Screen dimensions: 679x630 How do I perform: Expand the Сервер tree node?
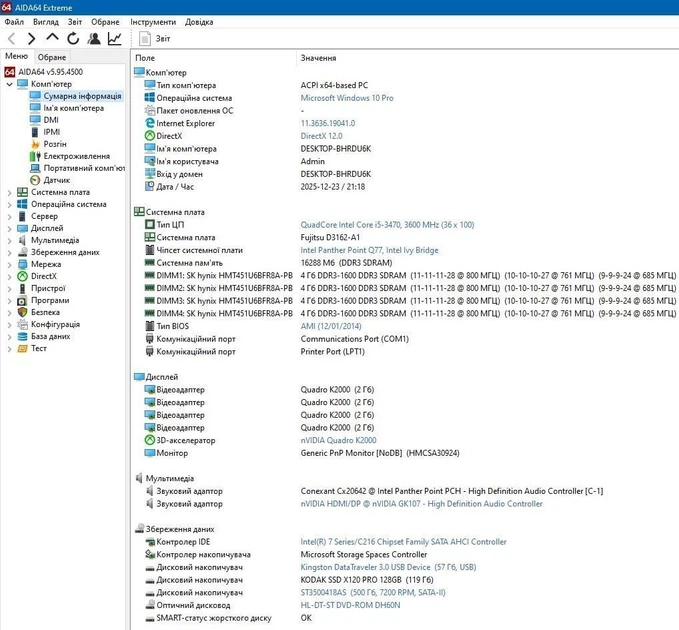pyautogui.click(x=10, y=216)
